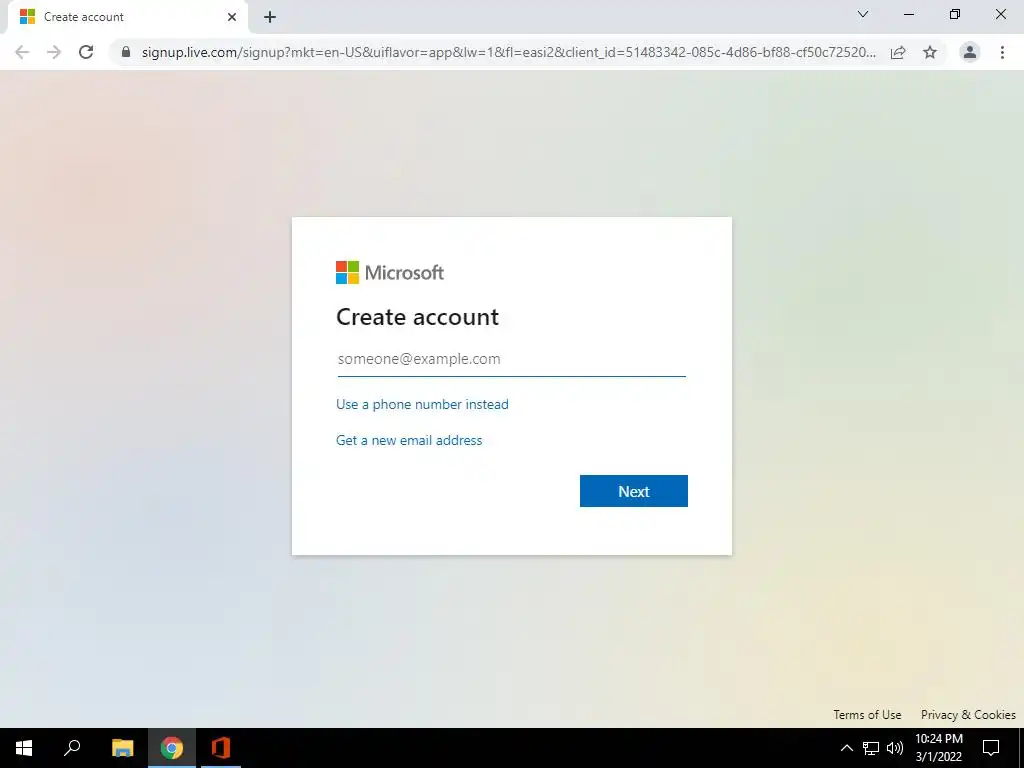Click the padlock site info icon
The height and width of the screenshot is (768, 1024).
[126, 52]
